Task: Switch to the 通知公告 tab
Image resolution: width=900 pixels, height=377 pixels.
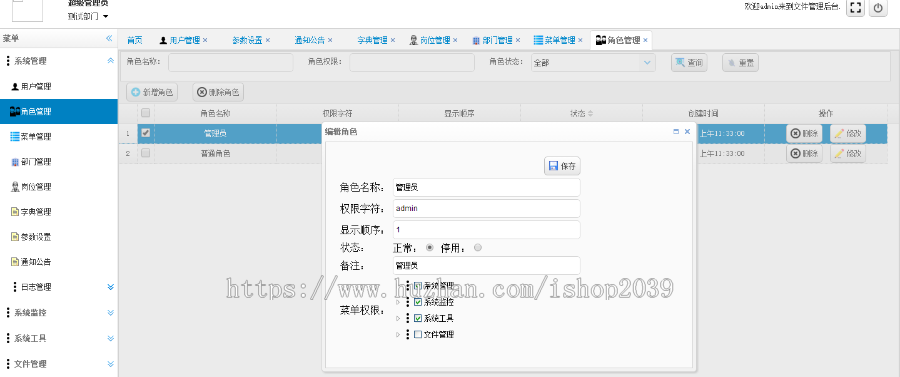Action: click(310, 40)
